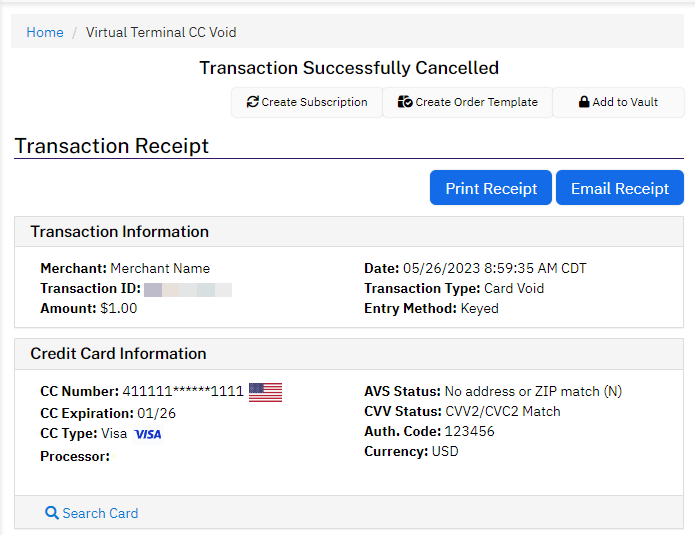Go to Home breadcrumb link

[x=45, y=32]
